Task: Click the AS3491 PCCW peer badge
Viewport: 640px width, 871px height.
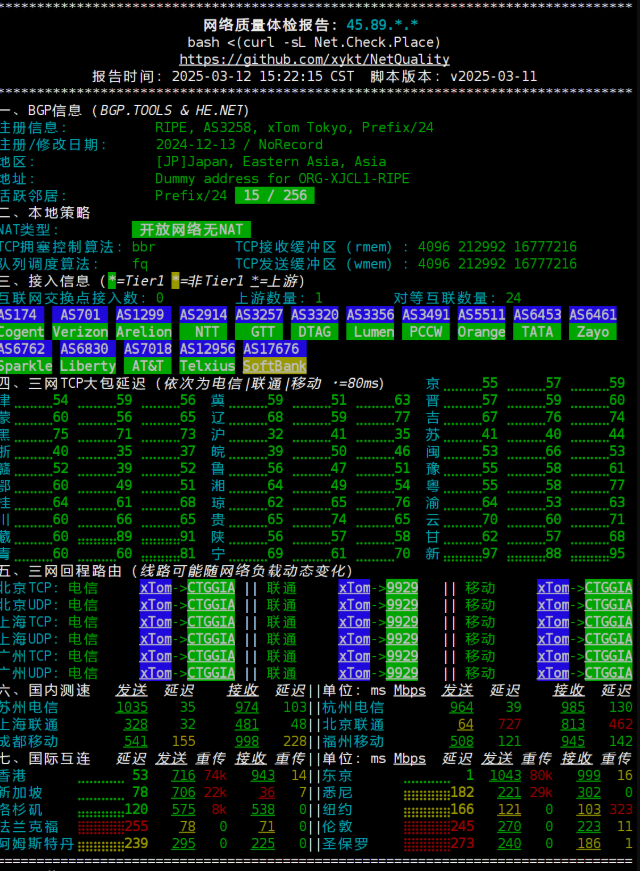Action: pyautogui.click(x=426, y=323)
